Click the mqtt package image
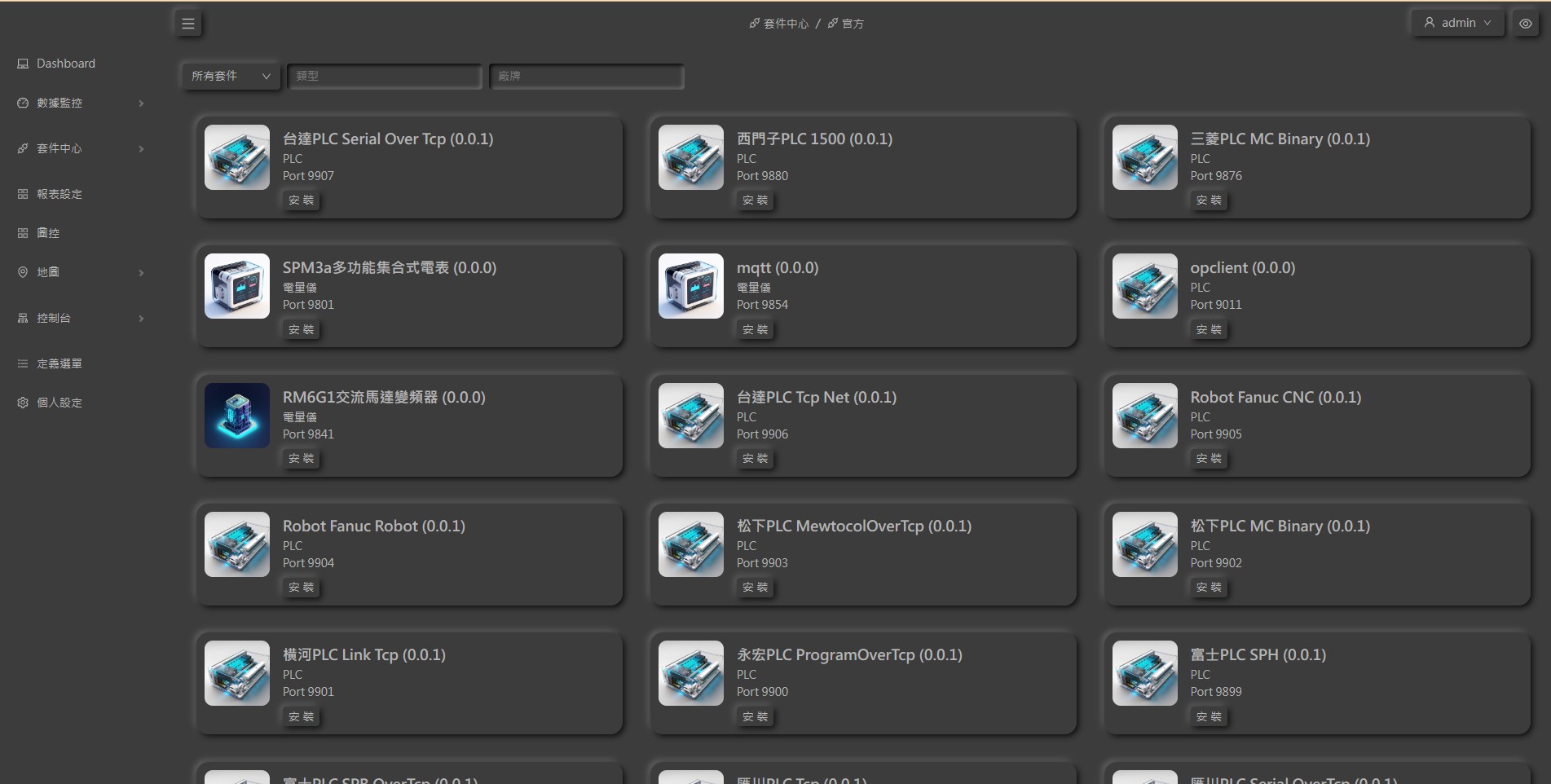Image resolution: width=1551 pixels, height=784 pixels. [x=691, y=286]
